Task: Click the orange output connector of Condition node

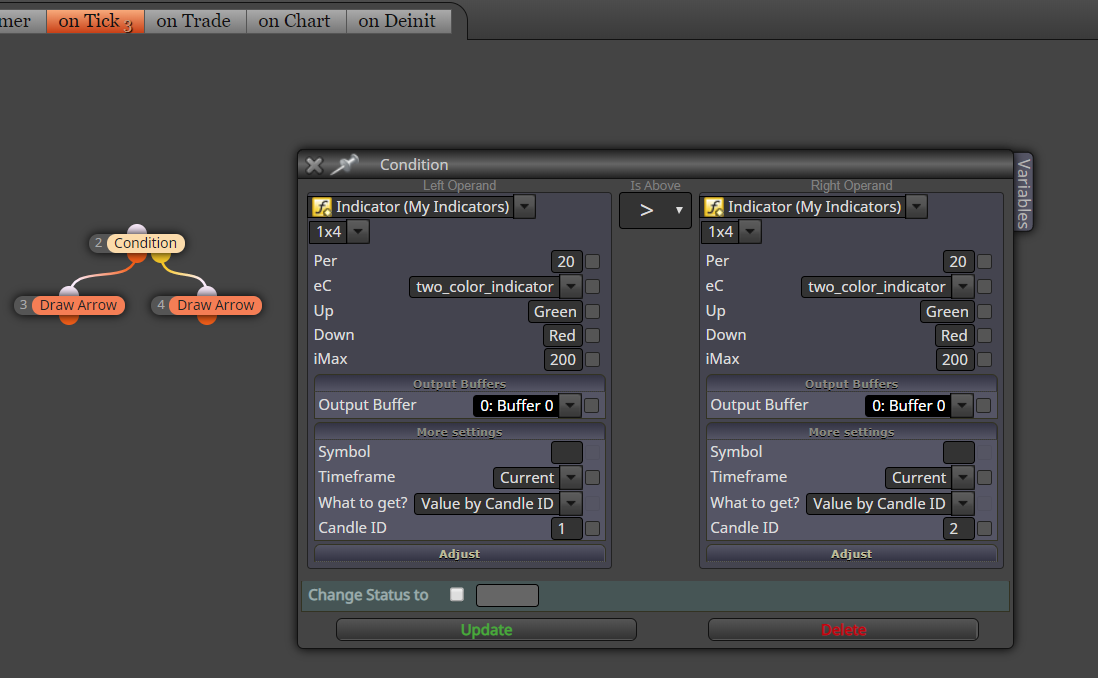Action: pos(137,258)
